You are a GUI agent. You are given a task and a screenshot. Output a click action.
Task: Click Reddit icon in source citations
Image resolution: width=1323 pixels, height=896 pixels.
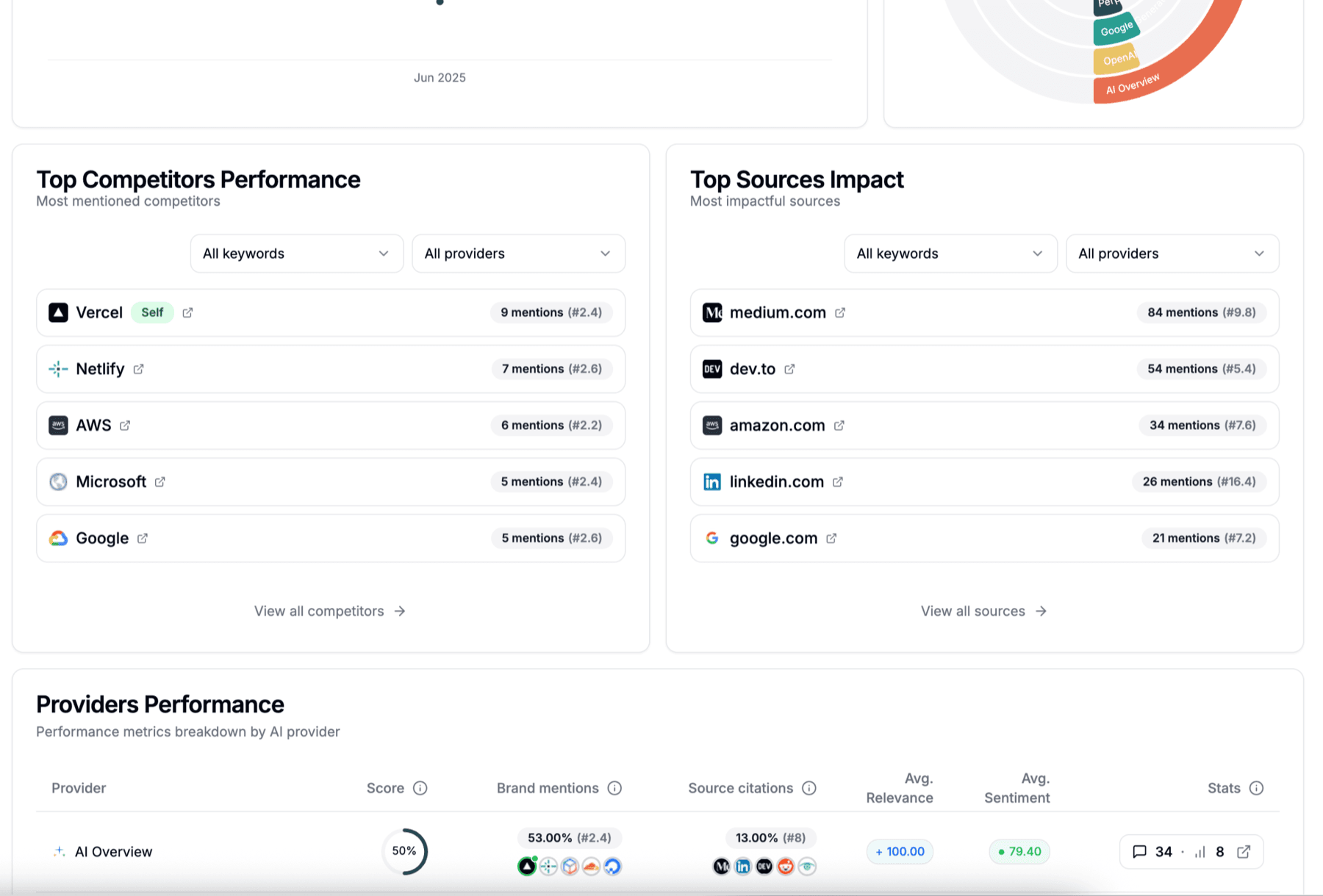pos(786,867)
